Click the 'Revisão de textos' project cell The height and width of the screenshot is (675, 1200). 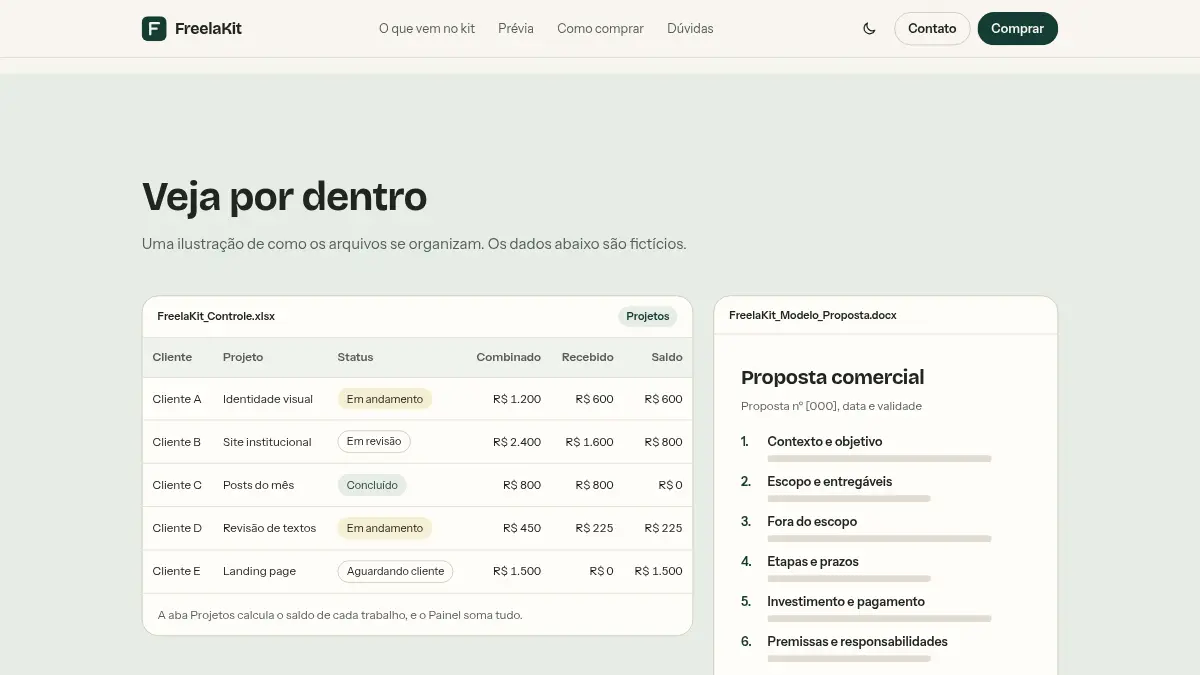pos(270,528)
